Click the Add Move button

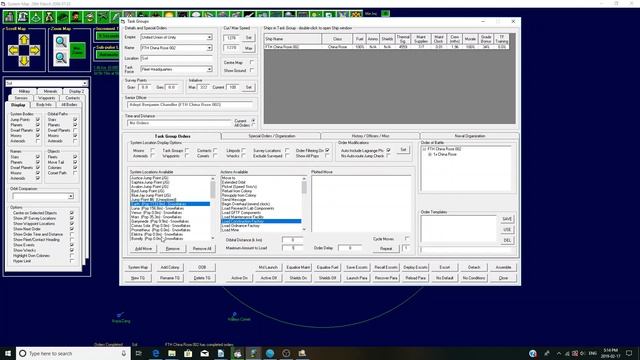pyautogui.click(x=143, y=249)
